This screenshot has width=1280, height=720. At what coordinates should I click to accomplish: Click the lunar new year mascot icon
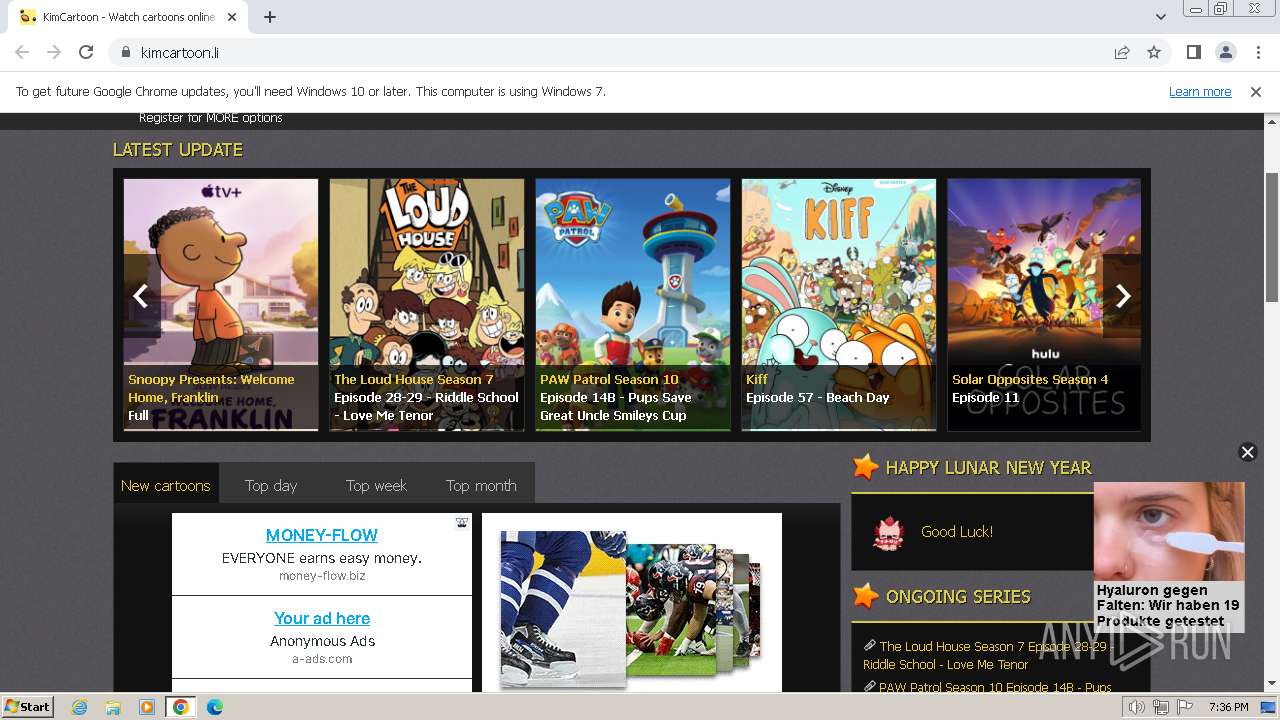pyautogui.click(x=888, y=533)
